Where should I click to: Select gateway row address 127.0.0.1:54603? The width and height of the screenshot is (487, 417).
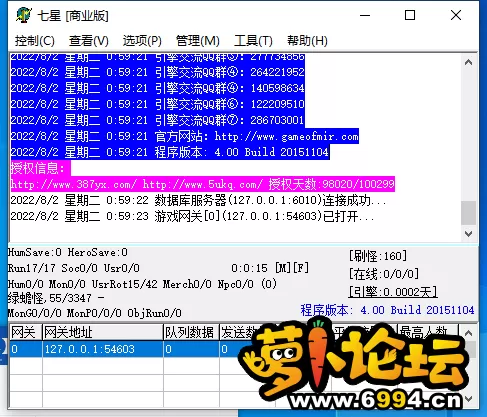coord(103,349)
